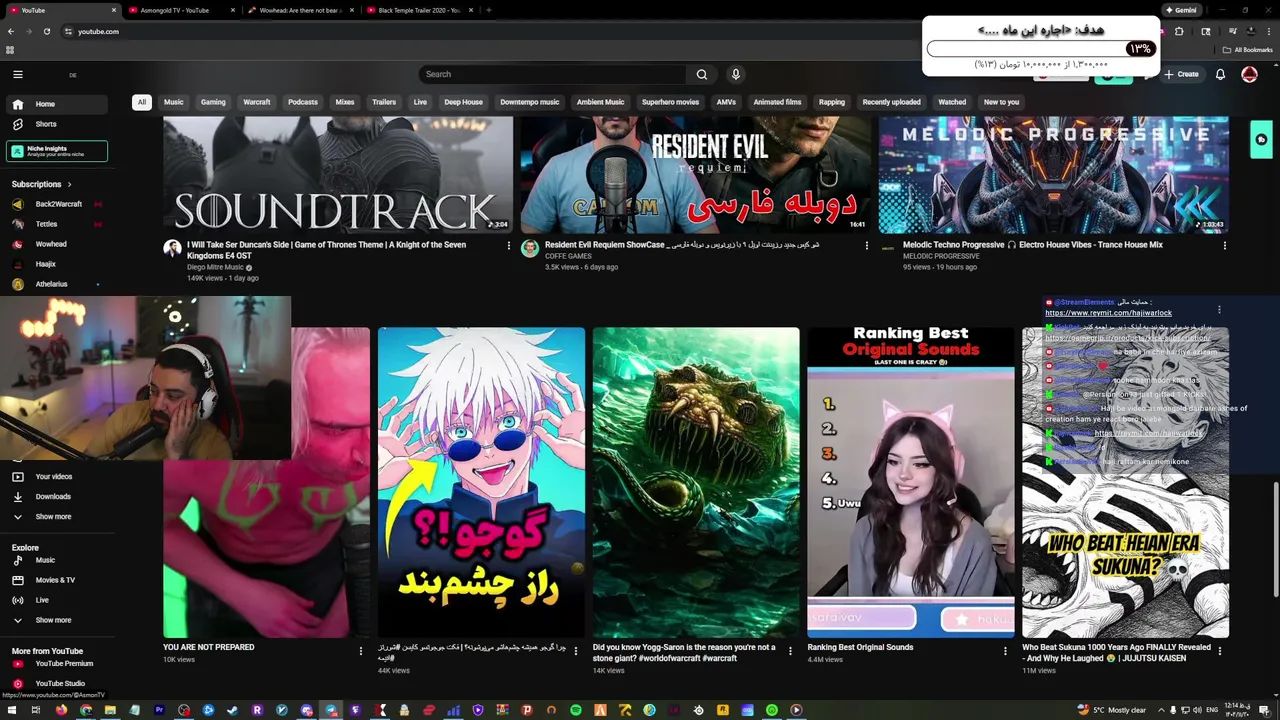Go back in browser history

11,31
